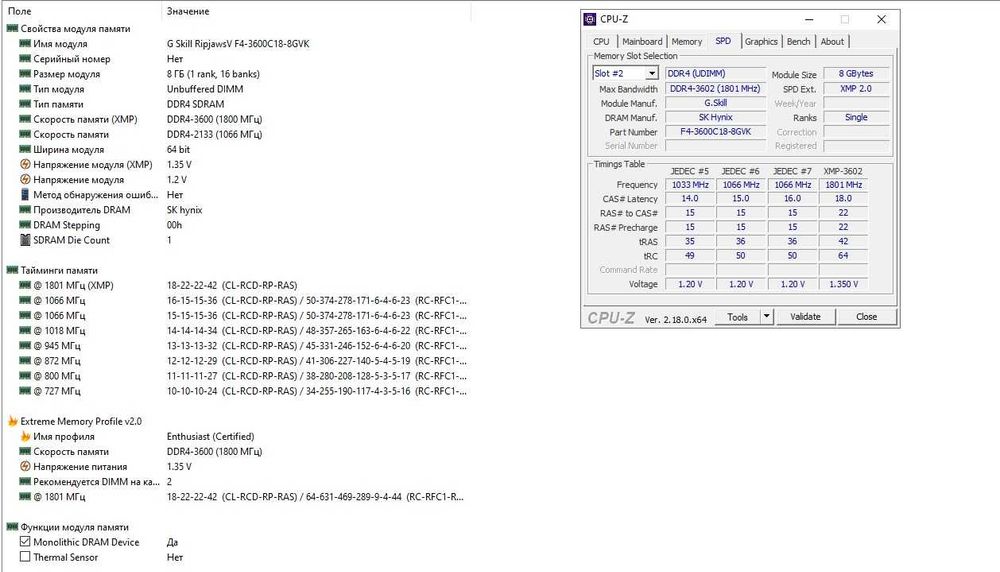Click the Module Manuf. field G.Skill

[716, 103]
